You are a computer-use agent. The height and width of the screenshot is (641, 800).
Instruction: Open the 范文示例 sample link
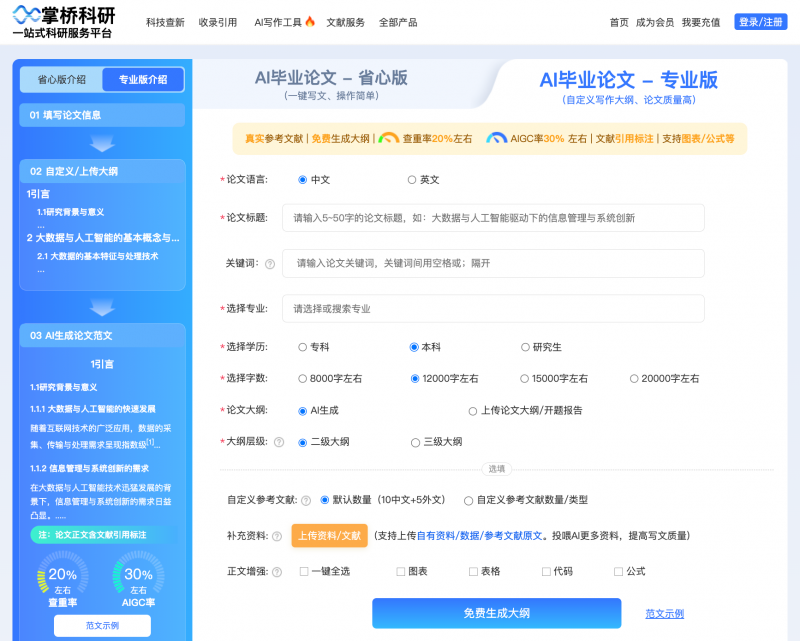(663, 613)
